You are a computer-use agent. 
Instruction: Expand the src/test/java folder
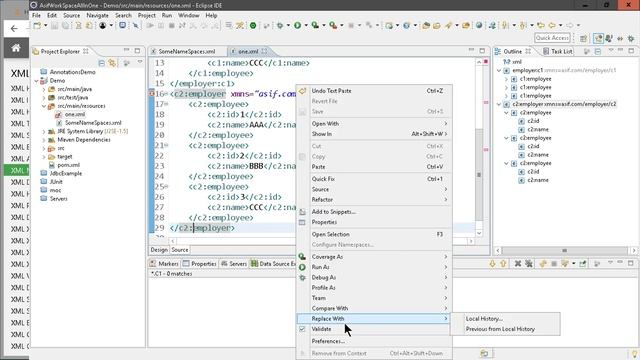44,98
